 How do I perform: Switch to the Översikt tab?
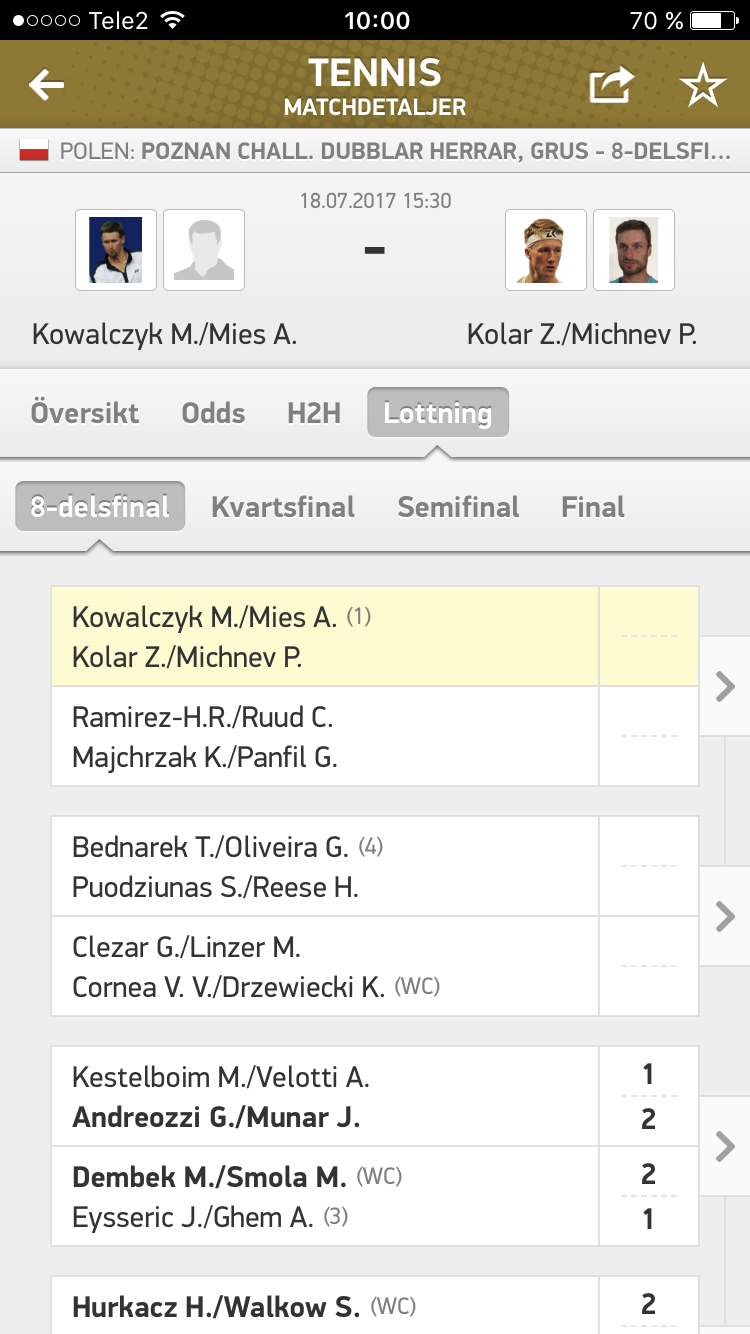pos(85,413)
